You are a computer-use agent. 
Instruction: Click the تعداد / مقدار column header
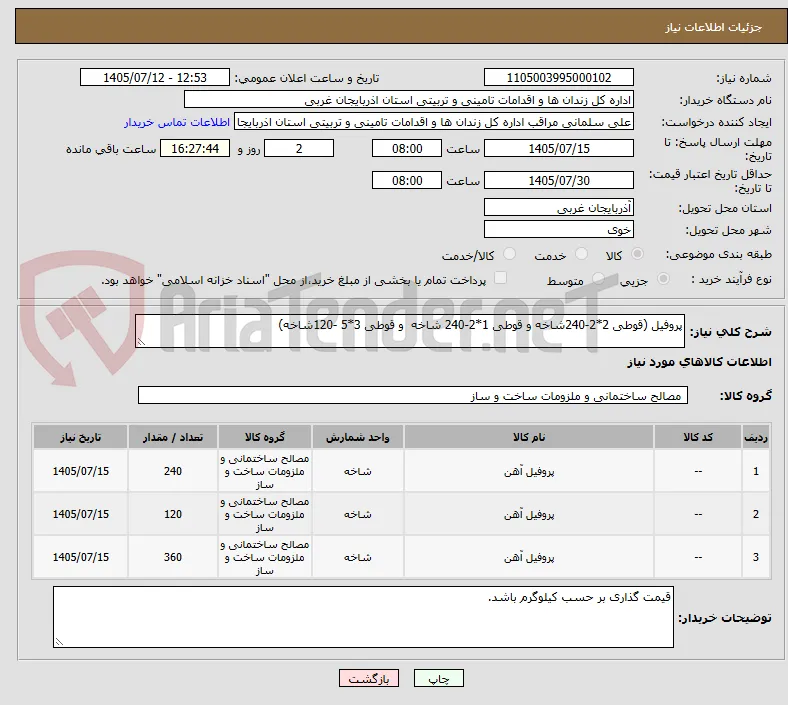coord(173,437)
